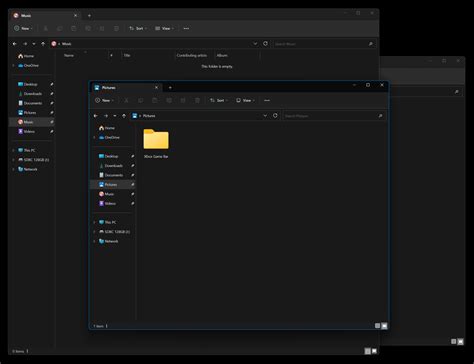474x364 pixels.
Task: Switch Music window to large icons view
Action: click(x=374, y=351)
